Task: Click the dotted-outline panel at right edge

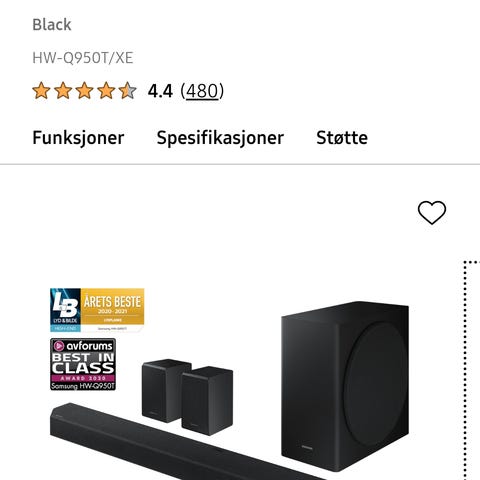Action: [x=472, y=370]
